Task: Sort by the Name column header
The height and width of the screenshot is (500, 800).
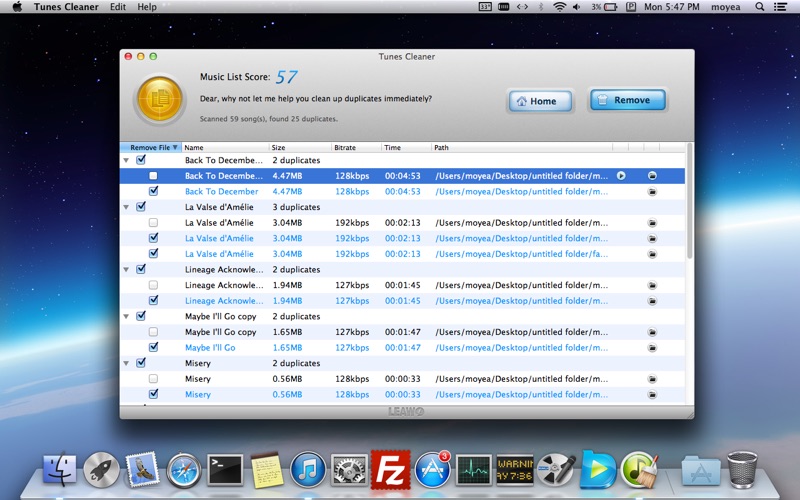Action: point(226,147)
